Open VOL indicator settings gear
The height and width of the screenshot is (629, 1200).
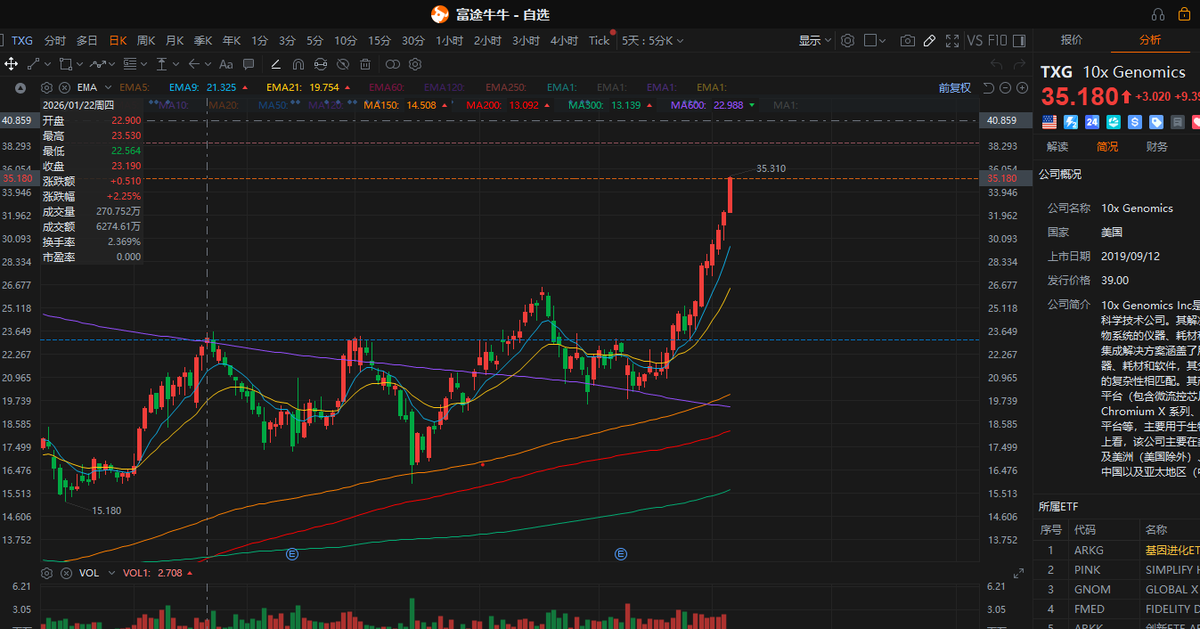point(46,573)
